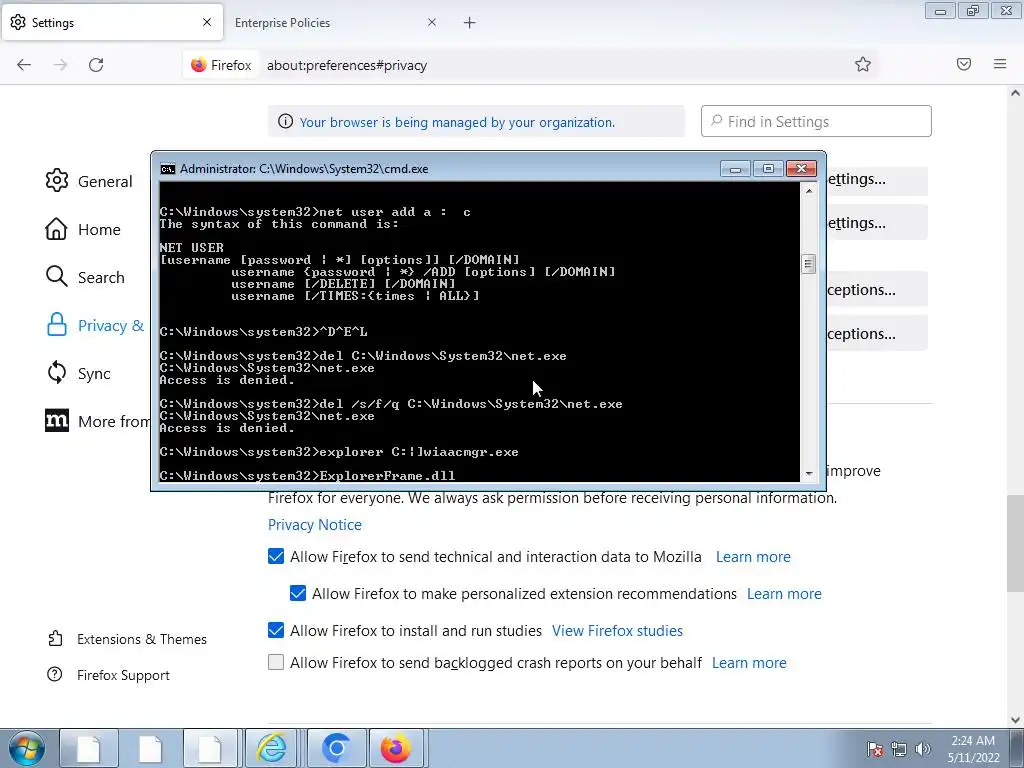Open View Firefox studies link
This screenshot has width=1024, height=768.
[617, 630]
